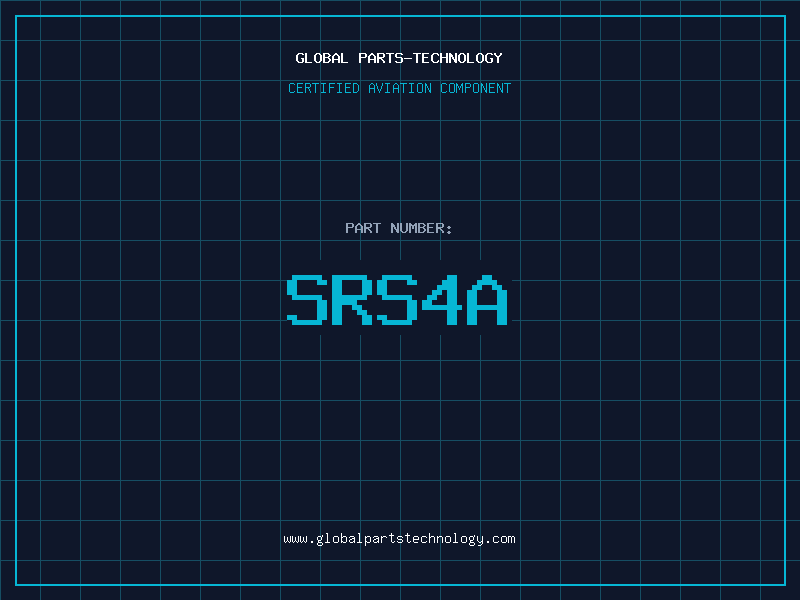
Task: Click the word AVIATION in the subtitle
Action: (x=400, y=88)
